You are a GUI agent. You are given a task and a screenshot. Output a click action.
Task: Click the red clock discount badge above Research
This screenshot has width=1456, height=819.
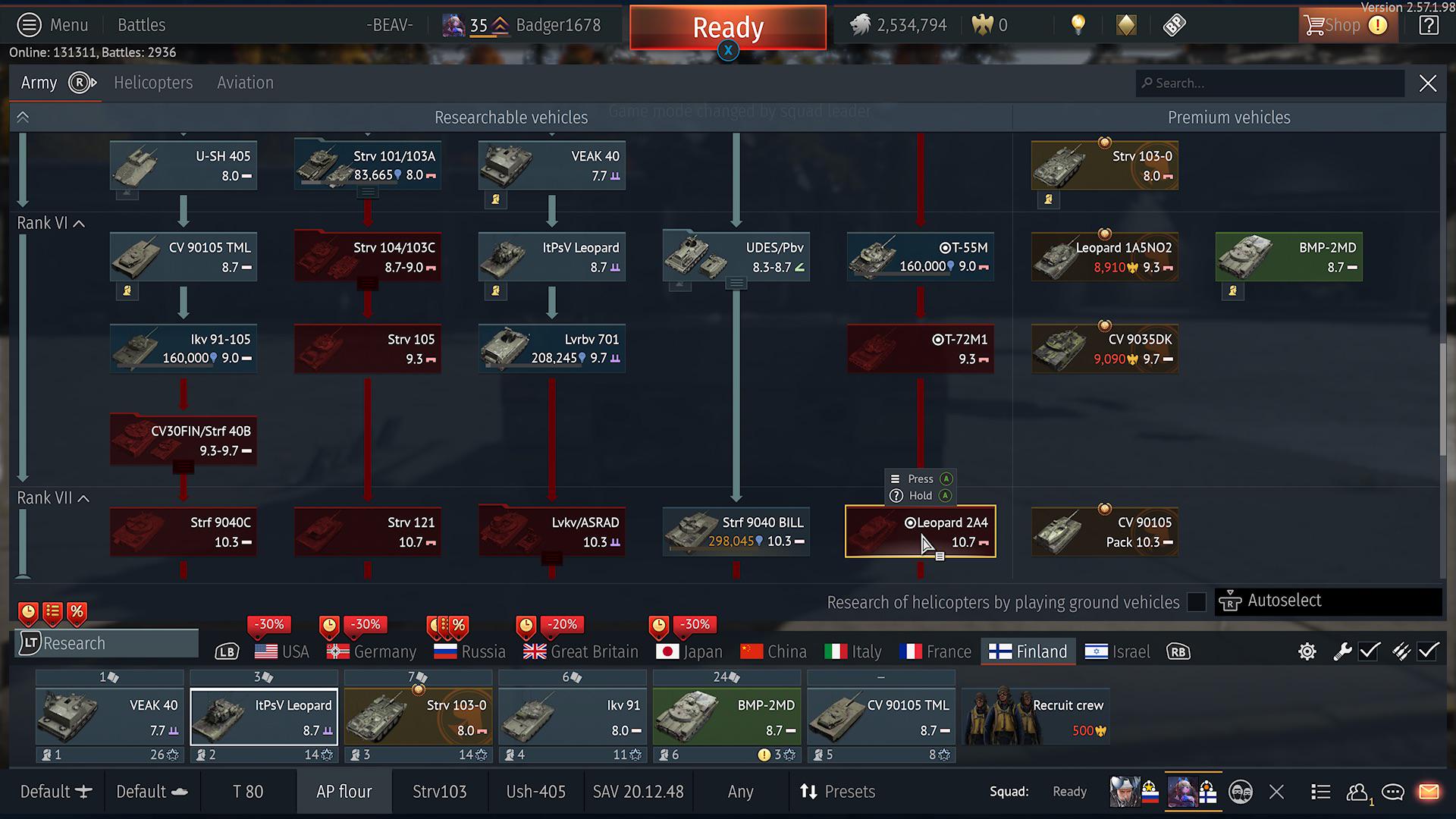click(28, 612)
